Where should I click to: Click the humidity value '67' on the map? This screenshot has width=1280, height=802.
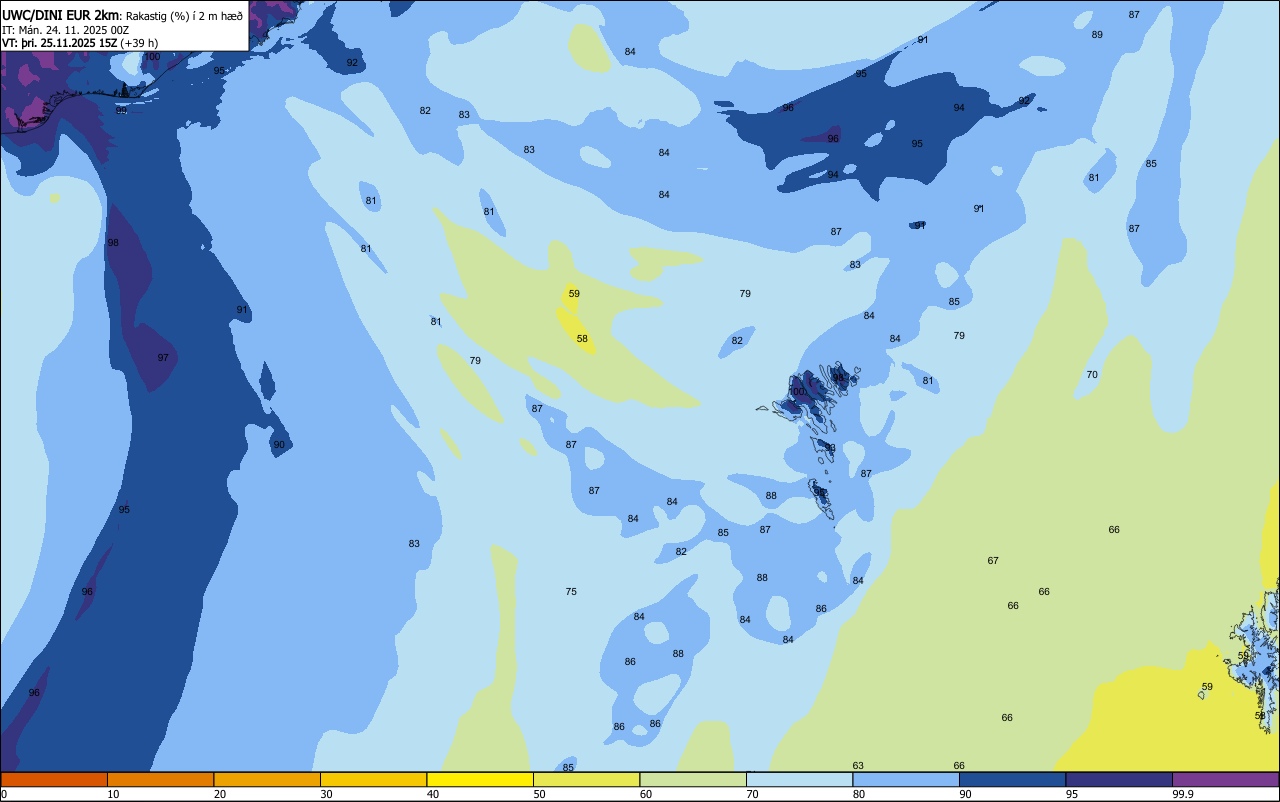coord(993,561)
